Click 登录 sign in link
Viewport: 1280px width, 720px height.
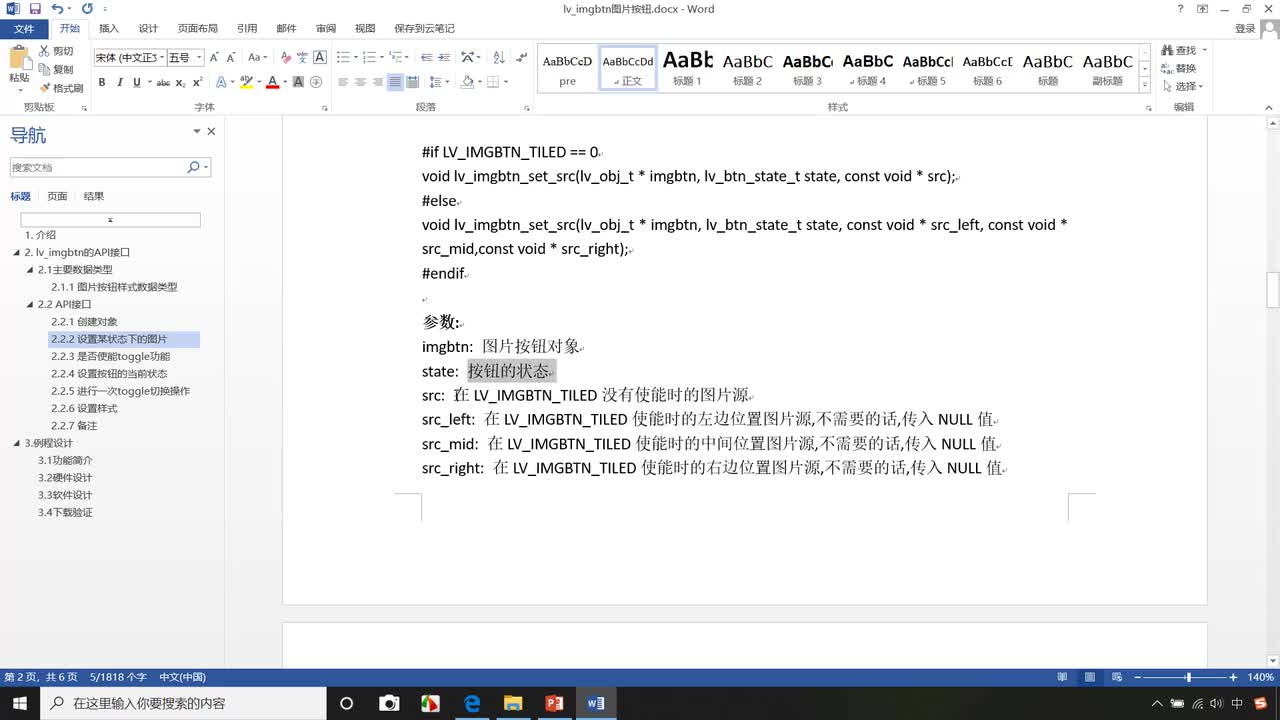coord(1245,29)
